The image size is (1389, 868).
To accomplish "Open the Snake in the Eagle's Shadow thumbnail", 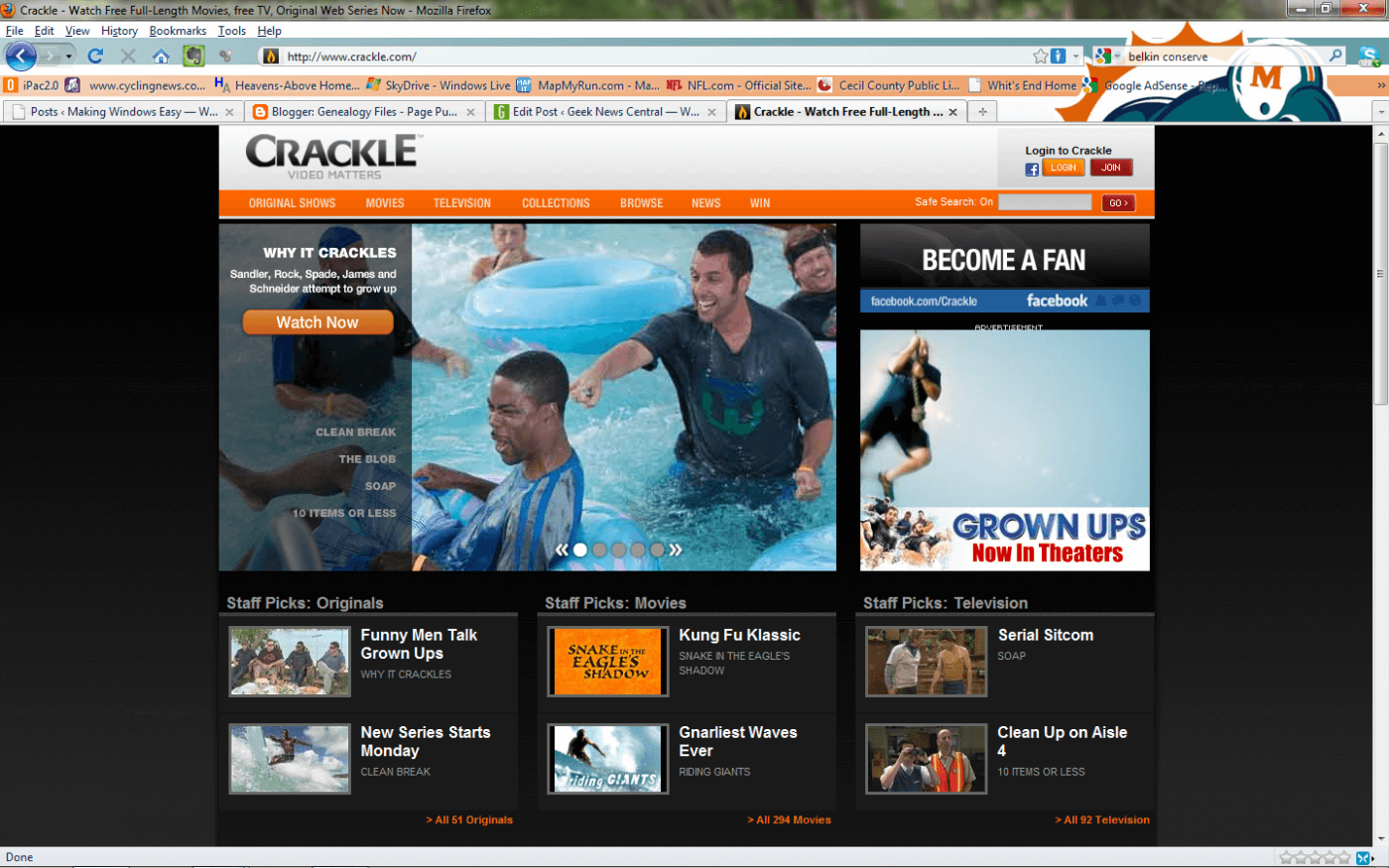I will coord(608,662).
